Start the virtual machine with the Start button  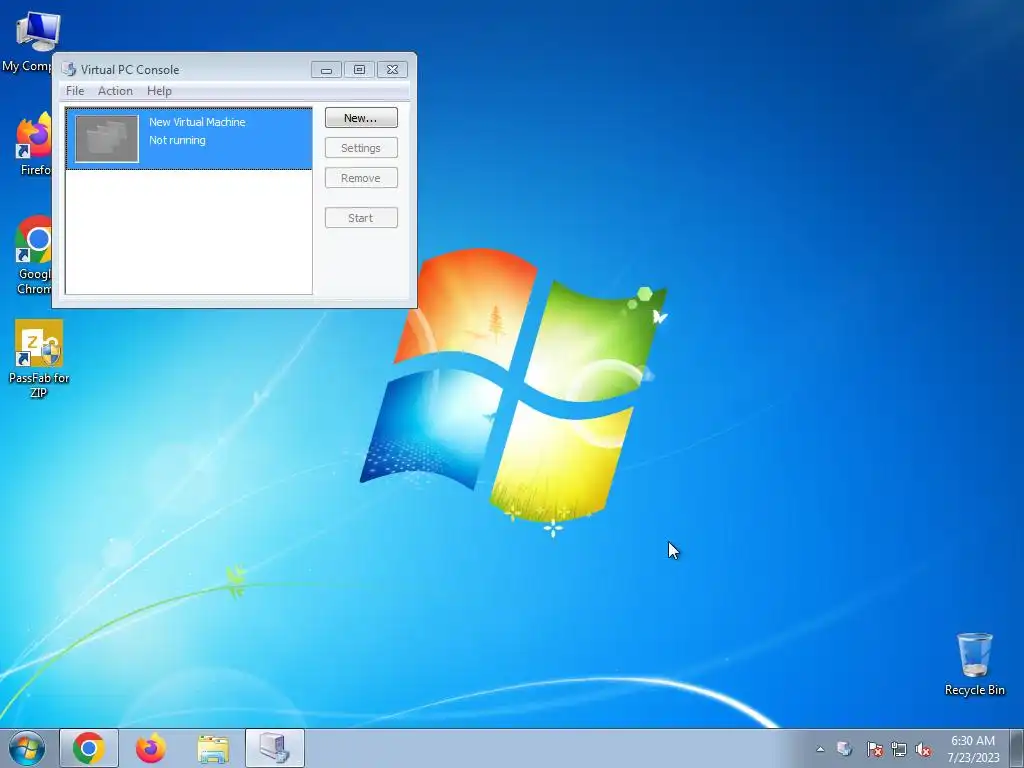click(361, 218)
